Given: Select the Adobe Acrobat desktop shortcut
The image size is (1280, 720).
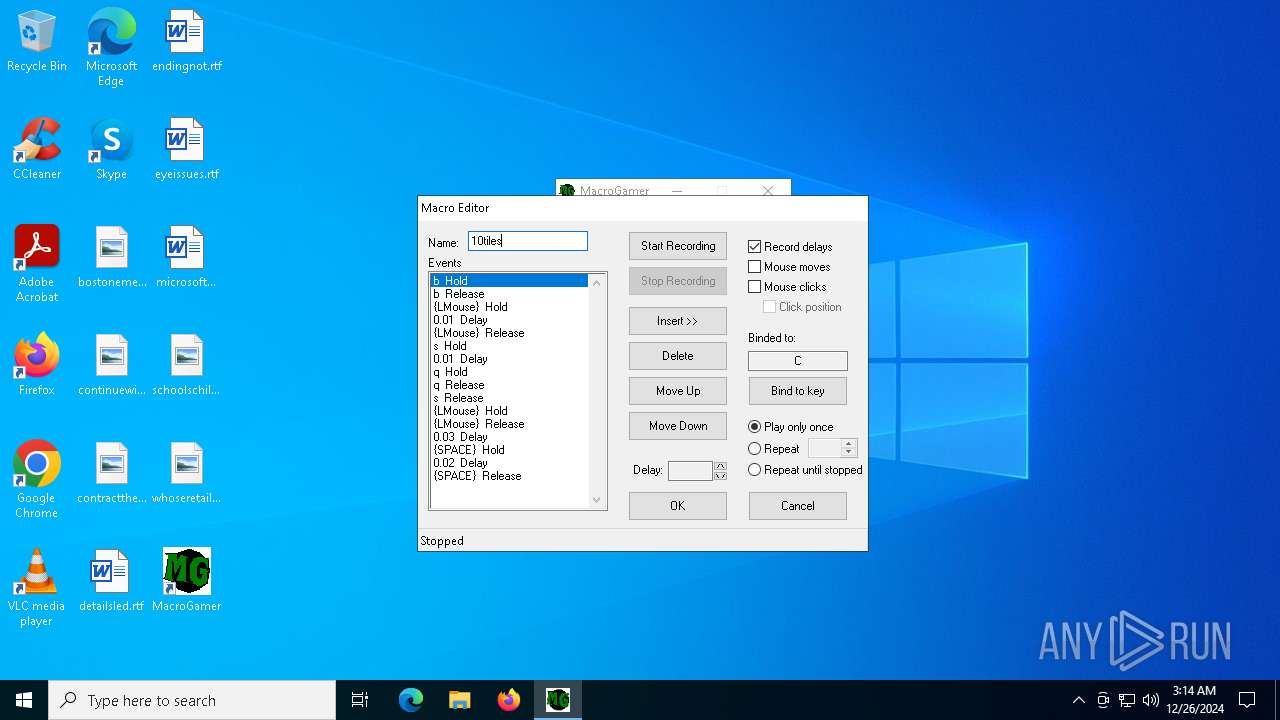Looking at the screenshot, I should point(37,264).
